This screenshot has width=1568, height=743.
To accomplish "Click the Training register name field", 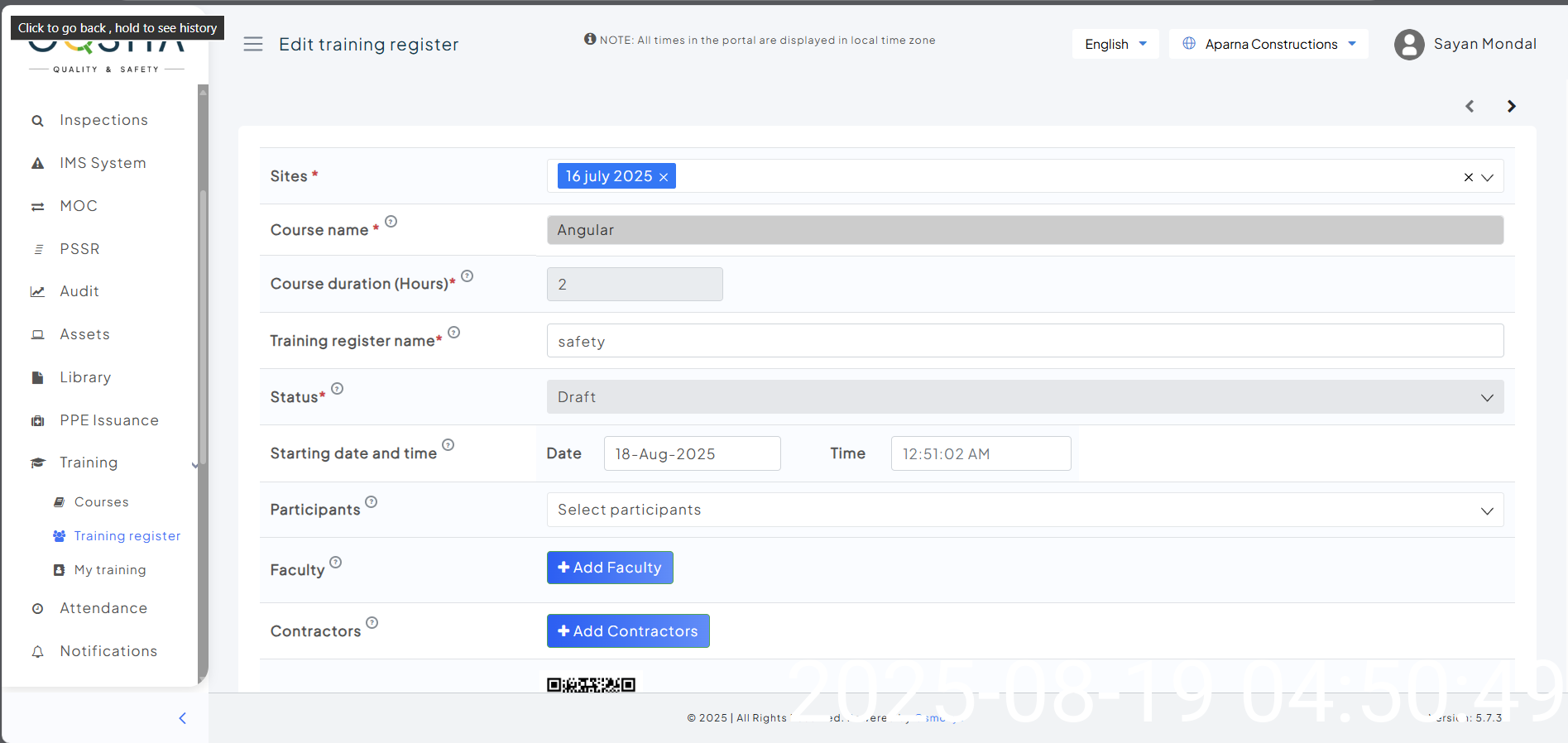I will [1024, 341].
